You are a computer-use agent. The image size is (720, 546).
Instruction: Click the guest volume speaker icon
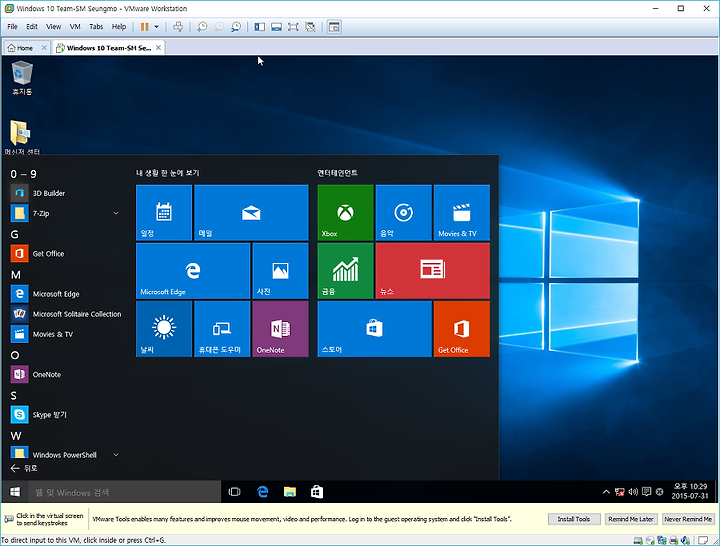click(633, 492)
